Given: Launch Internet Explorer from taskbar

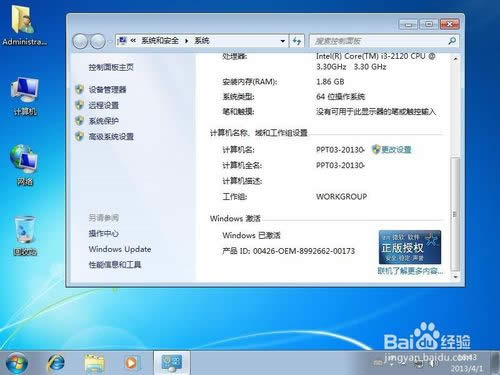Looking at the screenshot, I should tap(56, 363).
